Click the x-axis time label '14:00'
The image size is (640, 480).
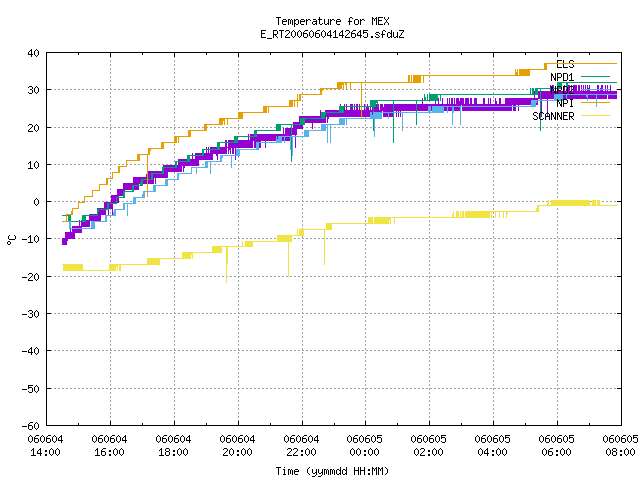tap(45, 452)
